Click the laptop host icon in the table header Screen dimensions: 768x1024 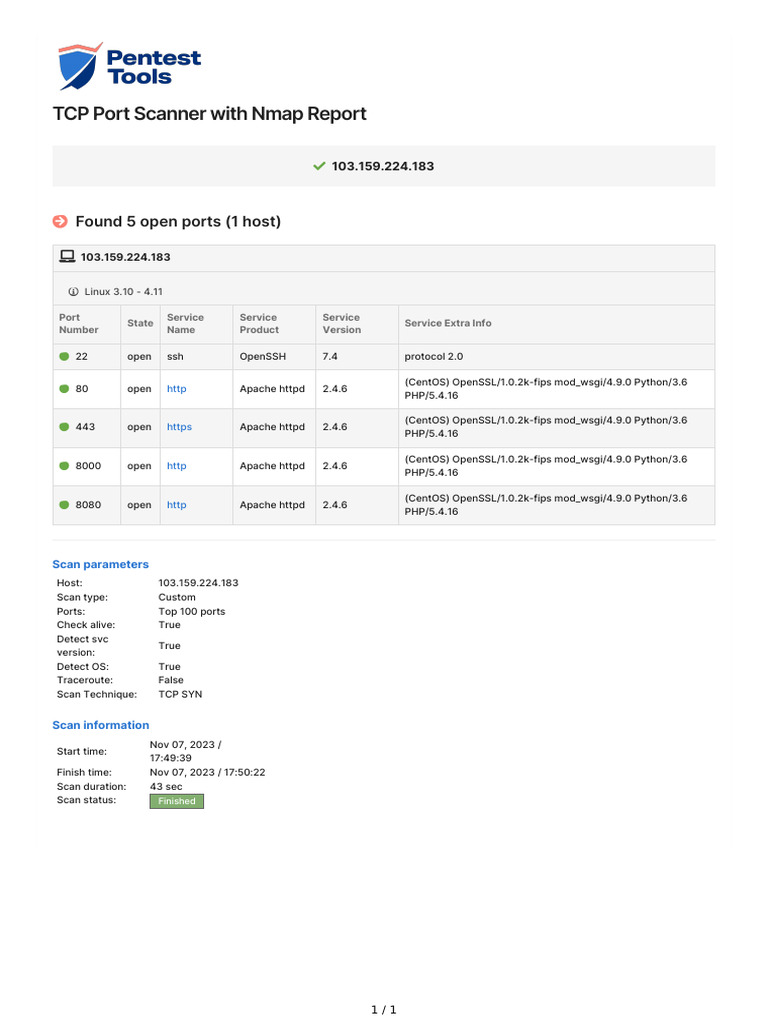pyautogui.click(x=67, y=256)
